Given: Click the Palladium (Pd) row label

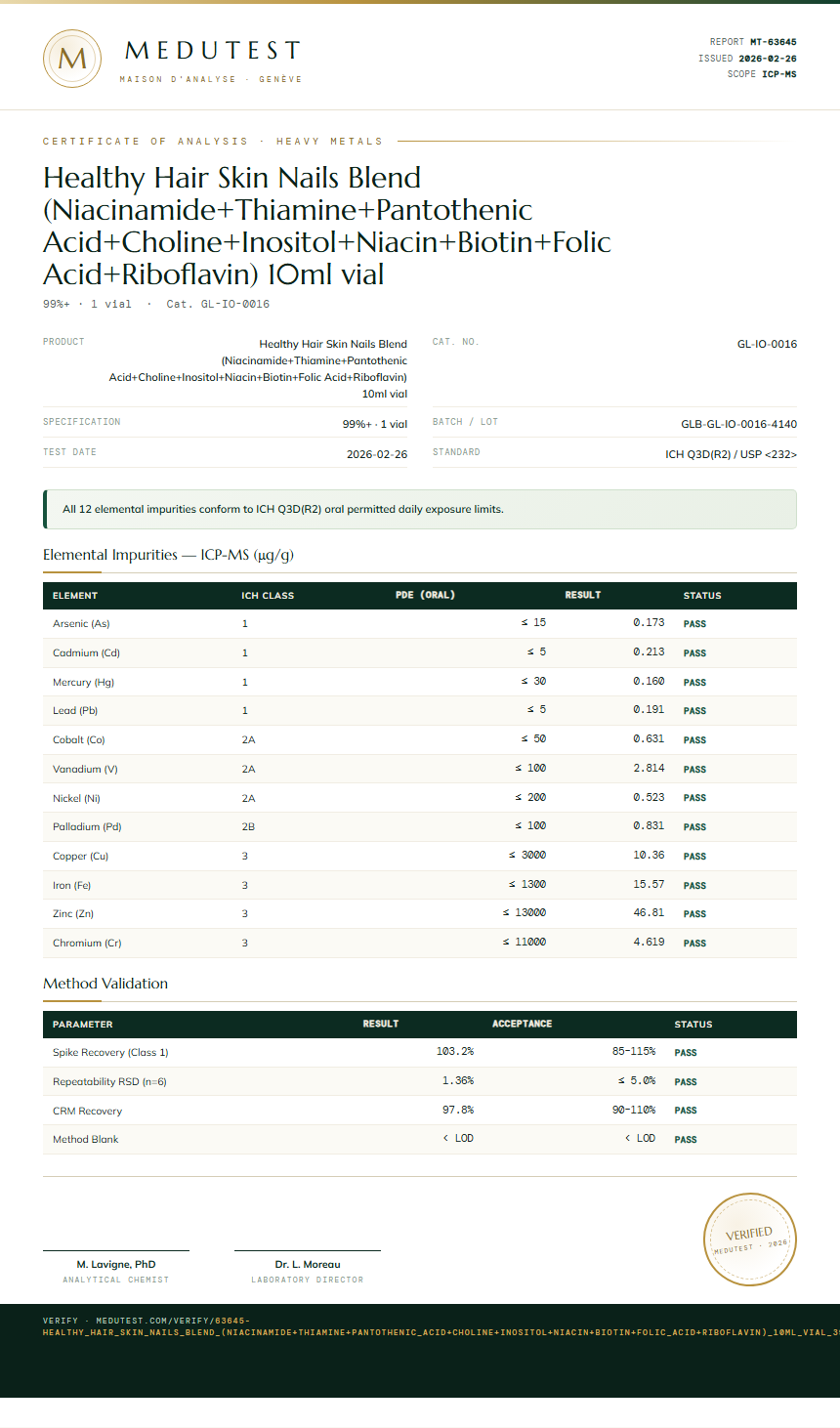Looking at the screenshot, I should [87, 826].
